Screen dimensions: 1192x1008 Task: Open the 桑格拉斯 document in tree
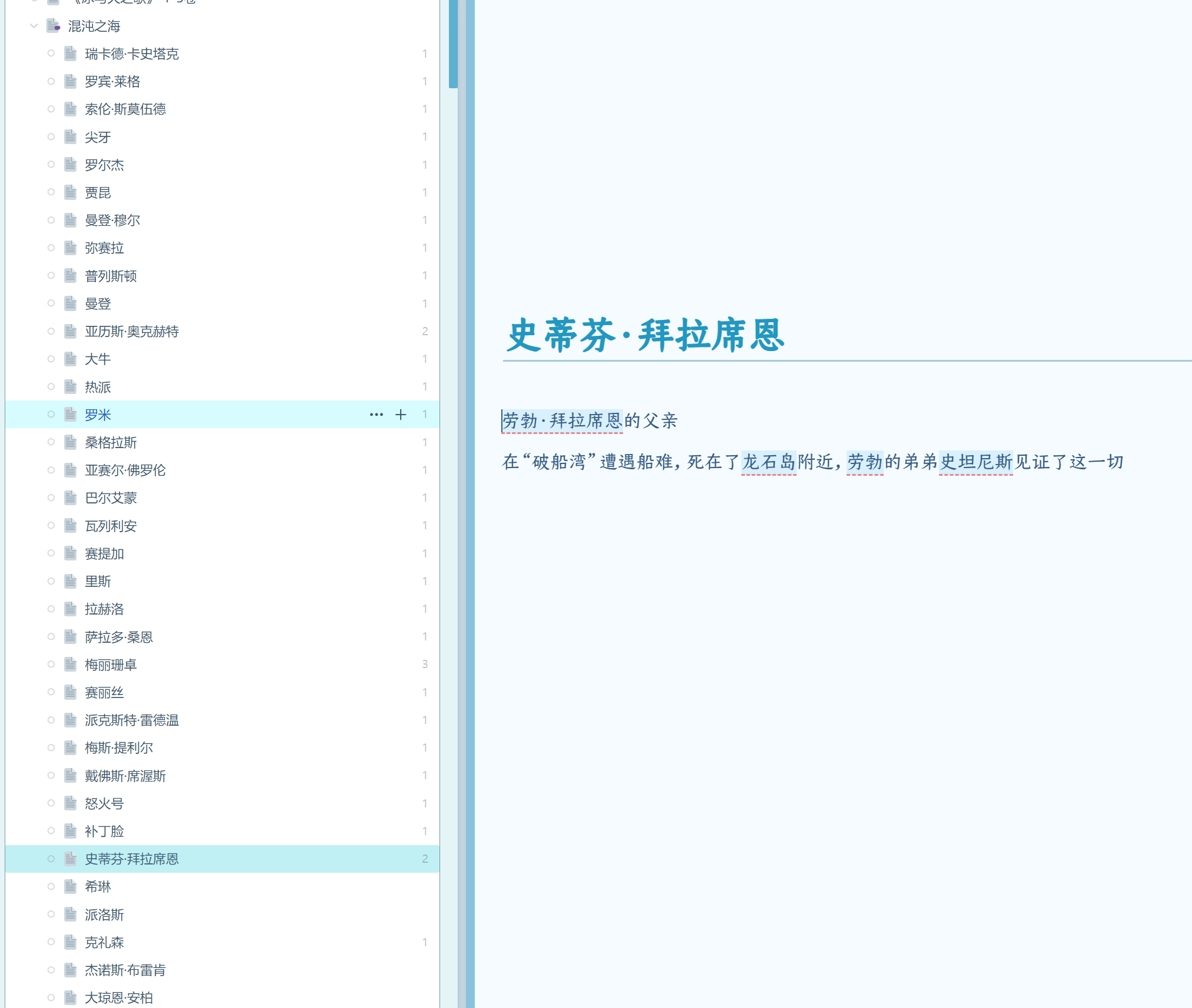pos(111,442)
